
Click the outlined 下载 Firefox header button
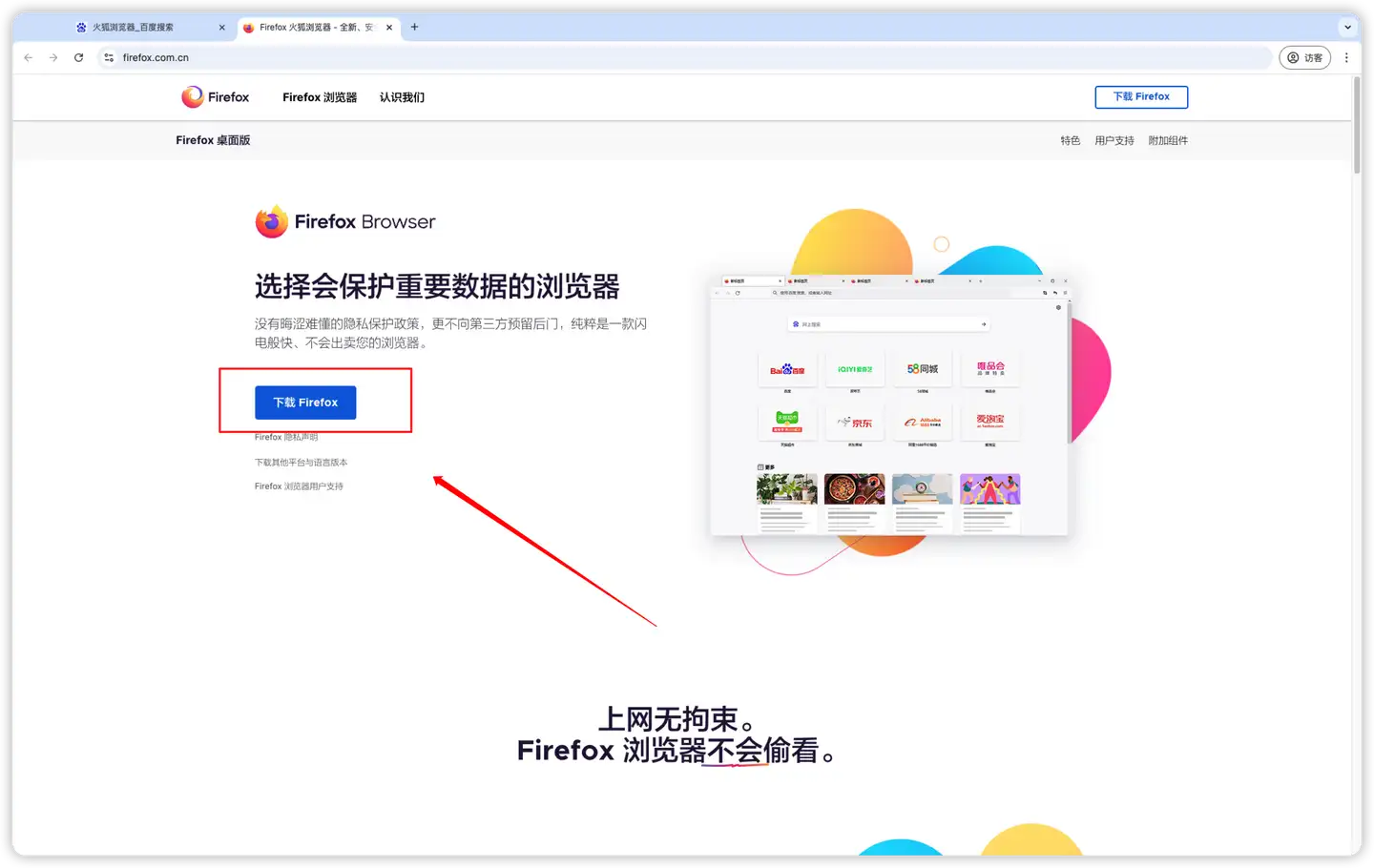1141,96
